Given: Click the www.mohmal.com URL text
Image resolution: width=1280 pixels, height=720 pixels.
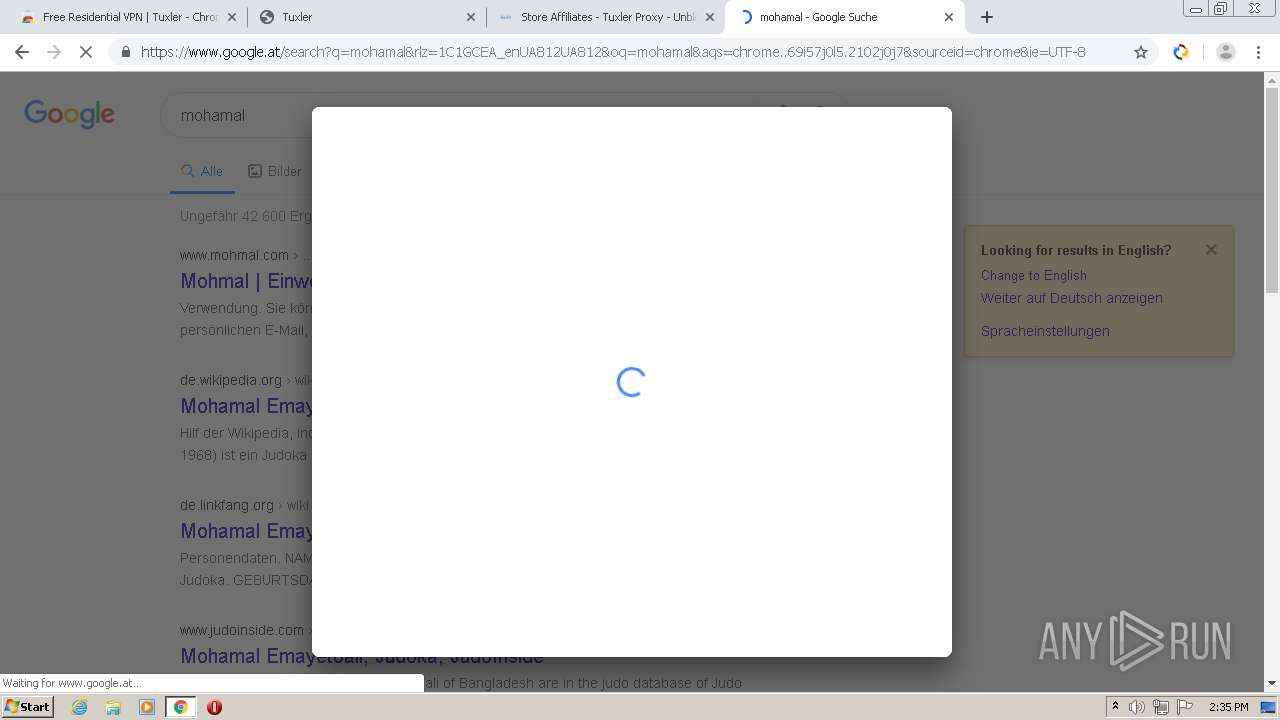Looking at the screenshot, I should click(234, 255).
